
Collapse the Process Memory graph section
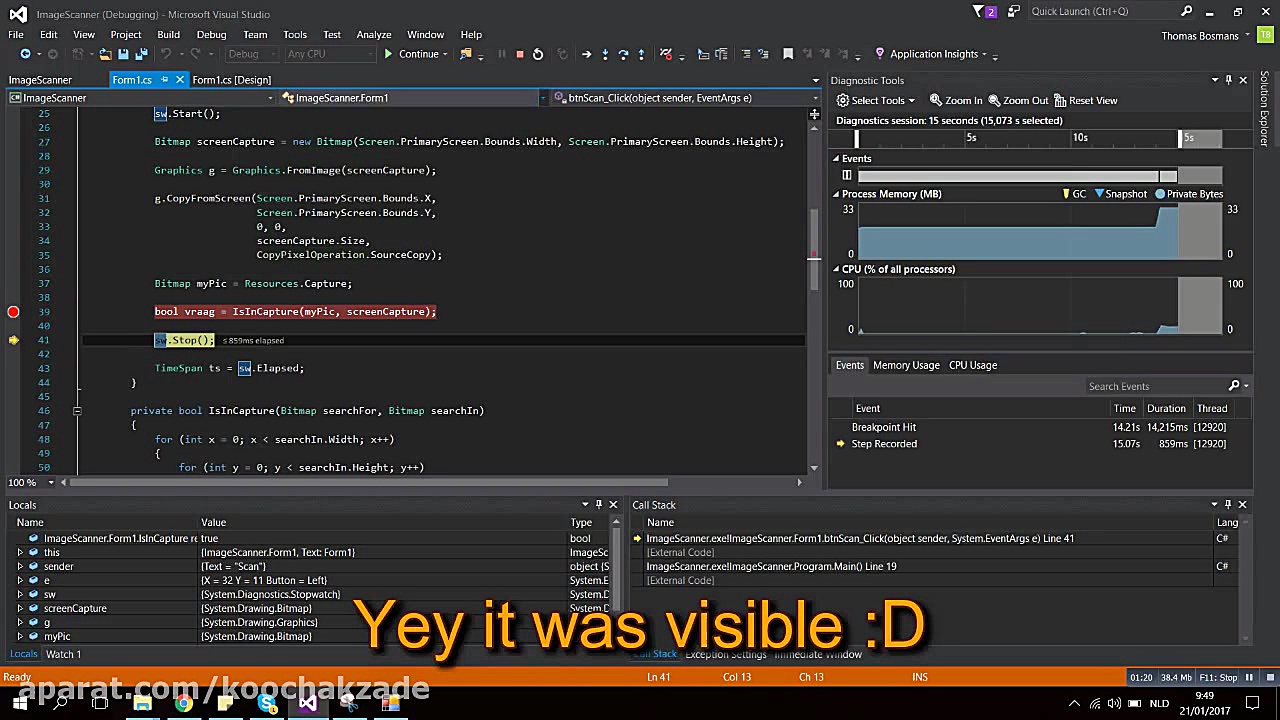(836, 194)
